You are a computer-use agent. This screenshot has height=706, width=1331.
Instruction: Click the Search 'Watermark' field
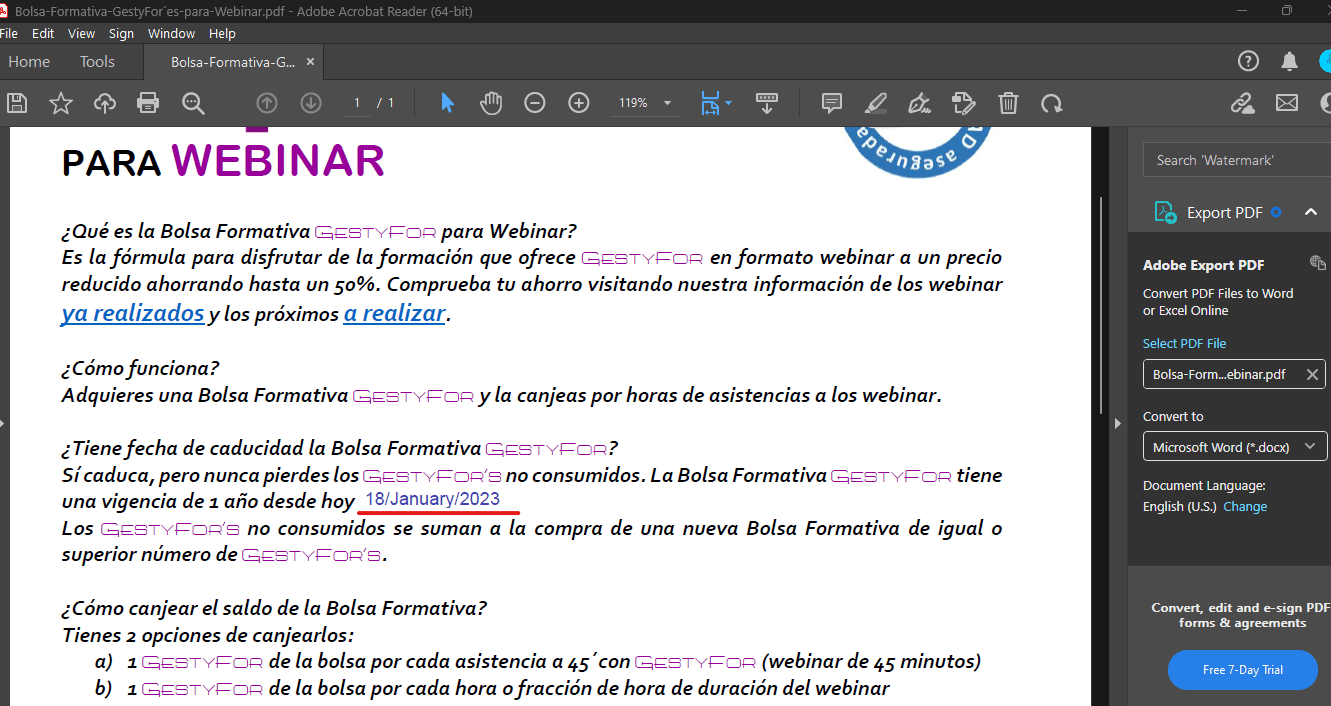(1237, 160)
